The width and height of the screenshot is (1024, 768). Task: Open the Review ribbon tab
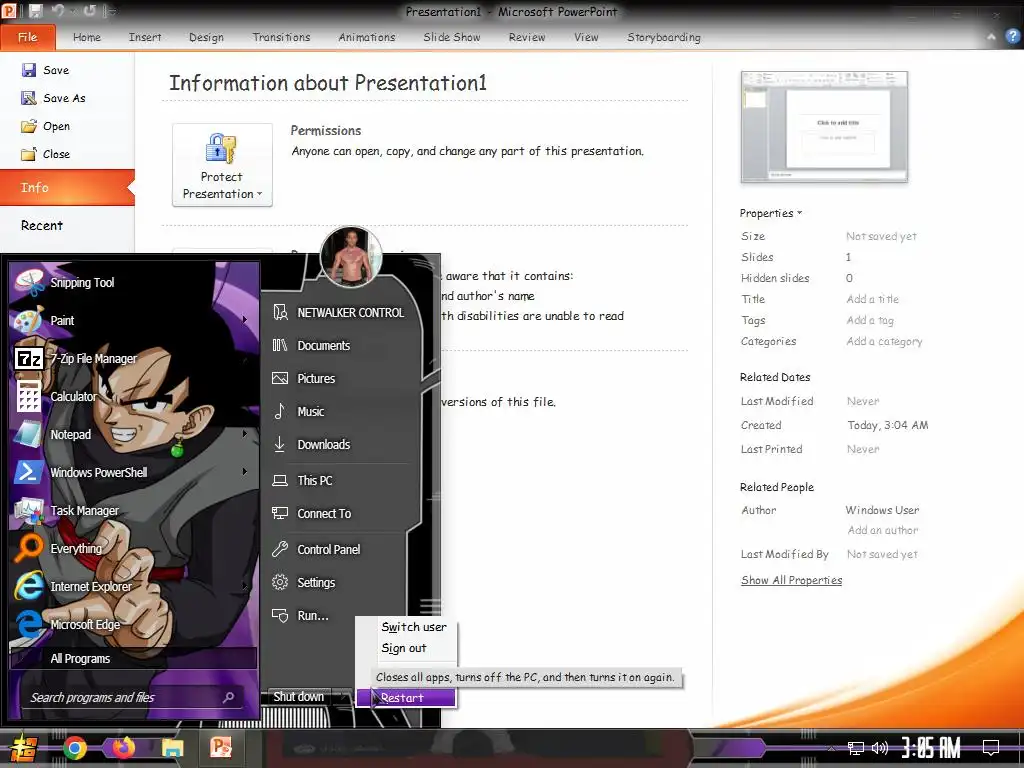pyautogui.click(x=527, y=37)
